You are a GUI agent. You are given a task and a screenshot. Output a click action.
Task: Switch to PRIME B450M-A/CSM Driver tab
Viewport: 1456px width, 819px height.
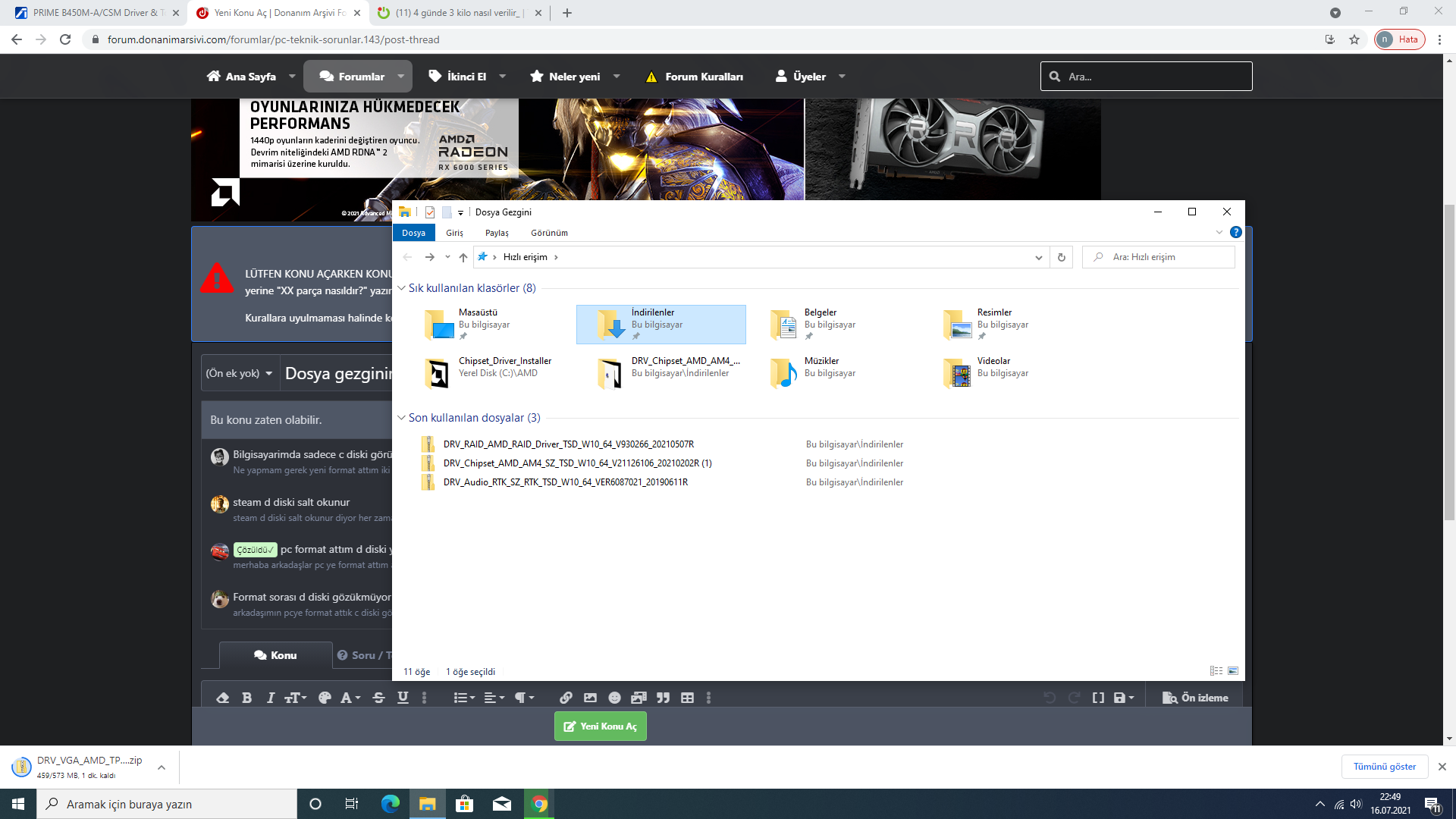(x=98, y=13)
